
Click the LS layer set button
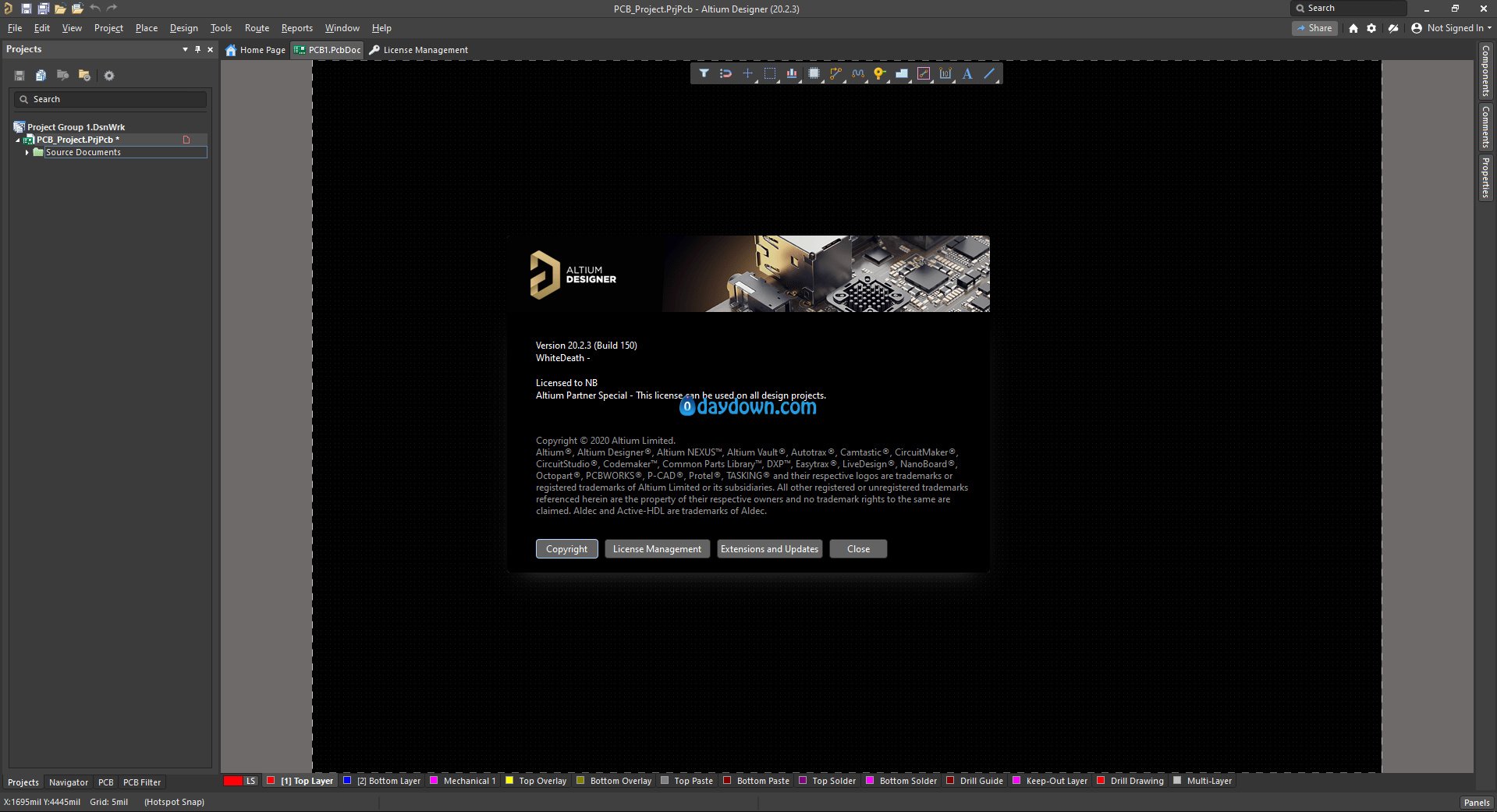250,781
